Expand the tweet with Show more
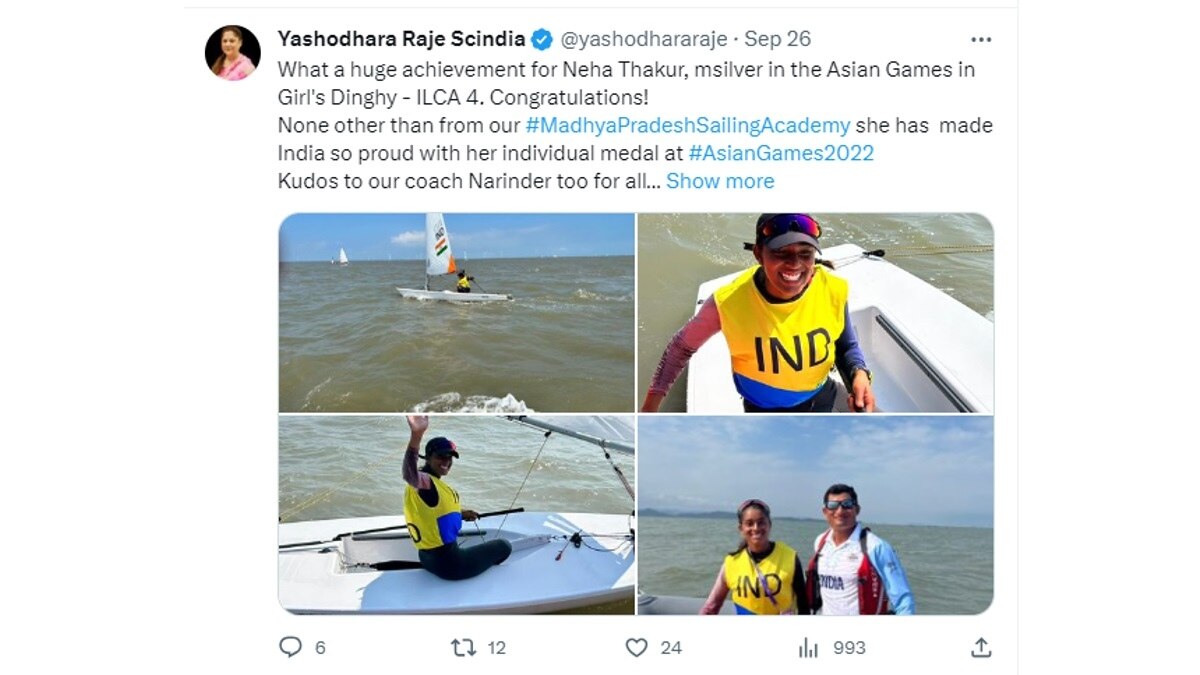The image size is (1200, 675). (720, 181)
